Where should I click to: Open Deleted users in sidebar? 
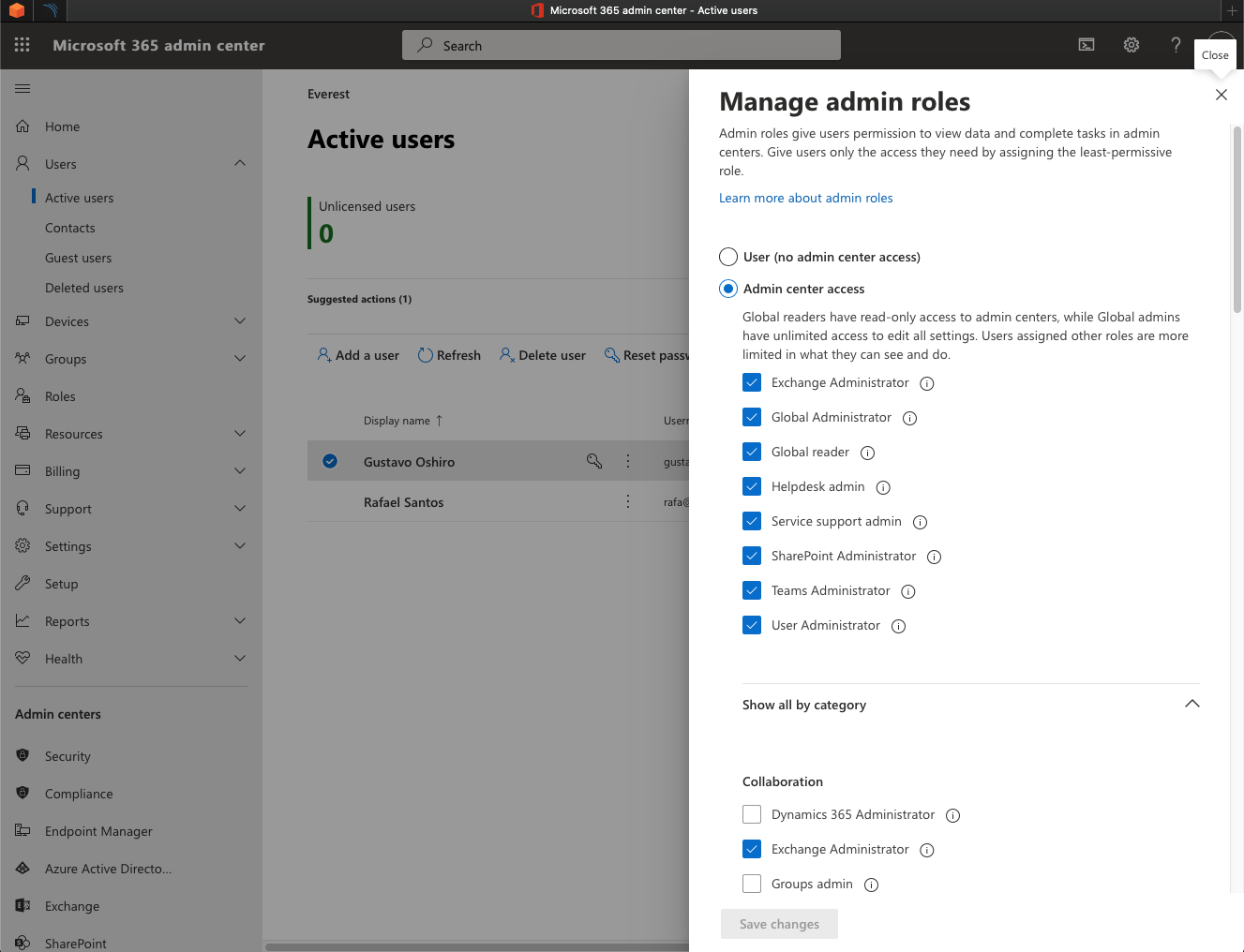pyautogui.click(x=84, y=288)
